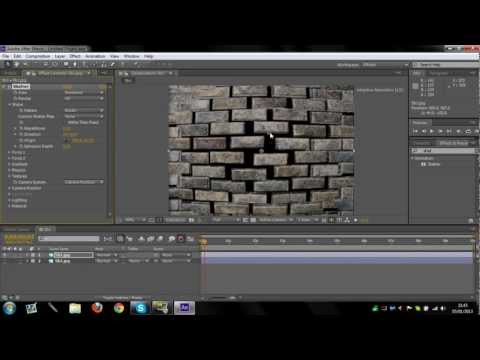The width and height of the screenshot is (480, 360).
Task: Select the Pen tool
Action: (75, 64)
